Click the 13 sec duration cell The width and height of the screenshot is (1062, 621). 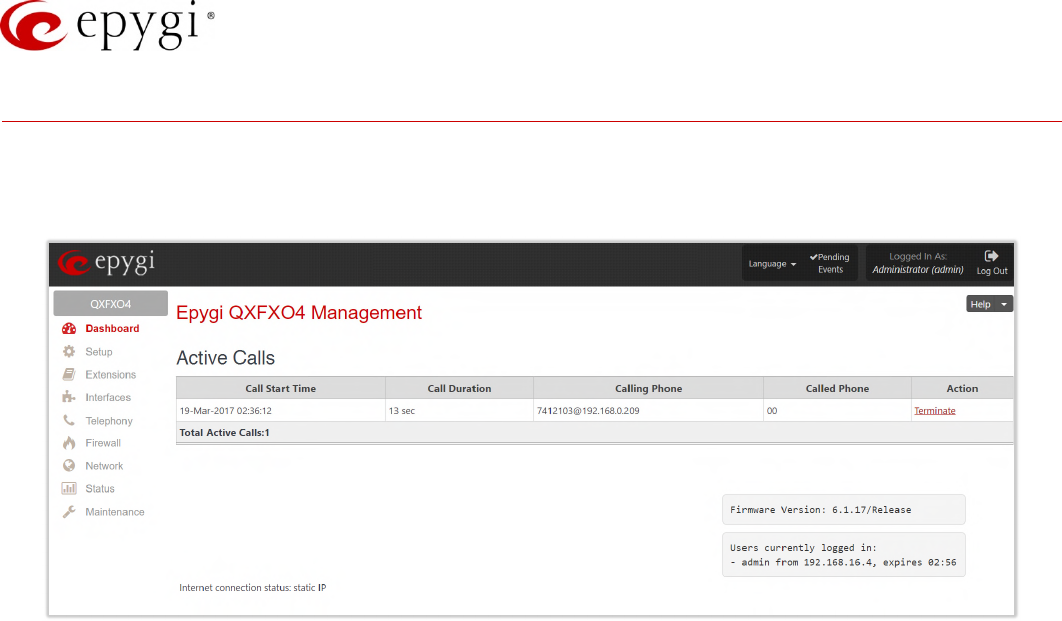[459, 410]
